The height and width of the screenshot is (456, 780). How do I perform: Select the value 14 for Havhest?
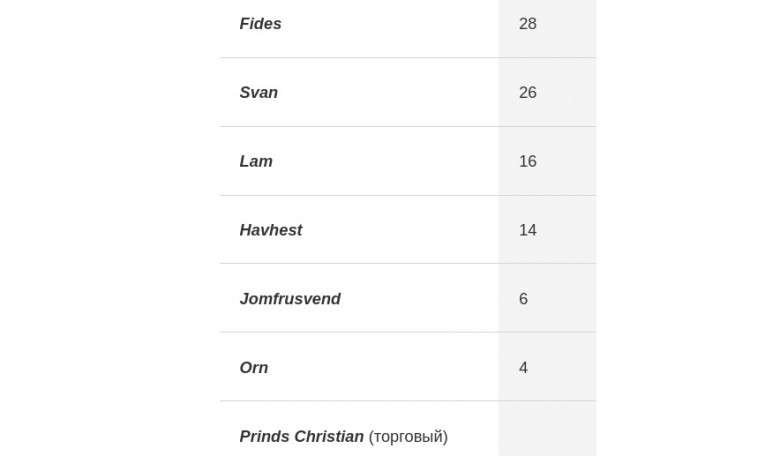click(x=528, y=230)
